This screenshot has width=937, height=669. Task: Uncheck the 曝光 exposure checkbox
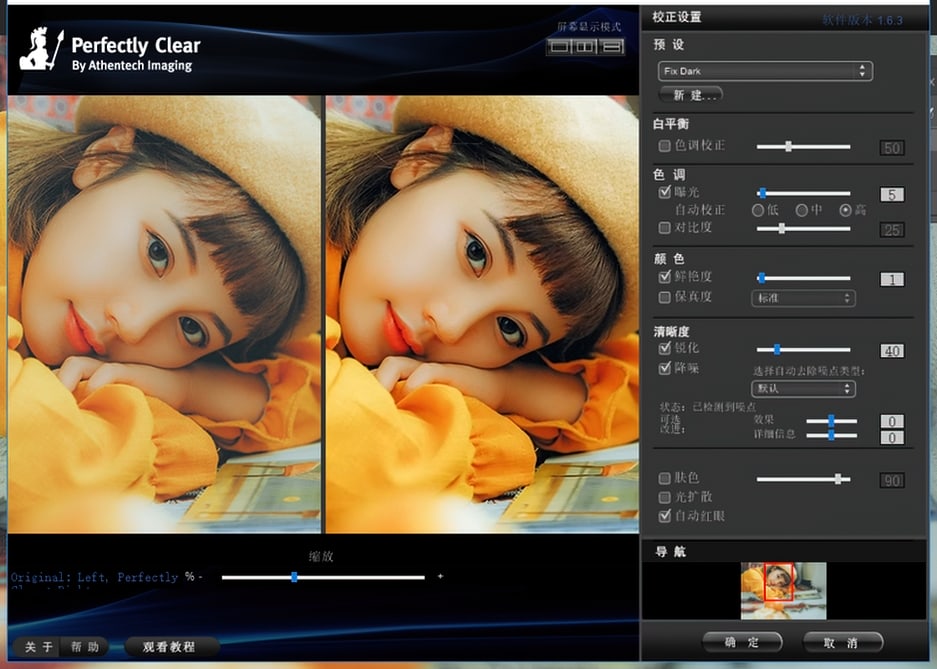coord(664,192)
